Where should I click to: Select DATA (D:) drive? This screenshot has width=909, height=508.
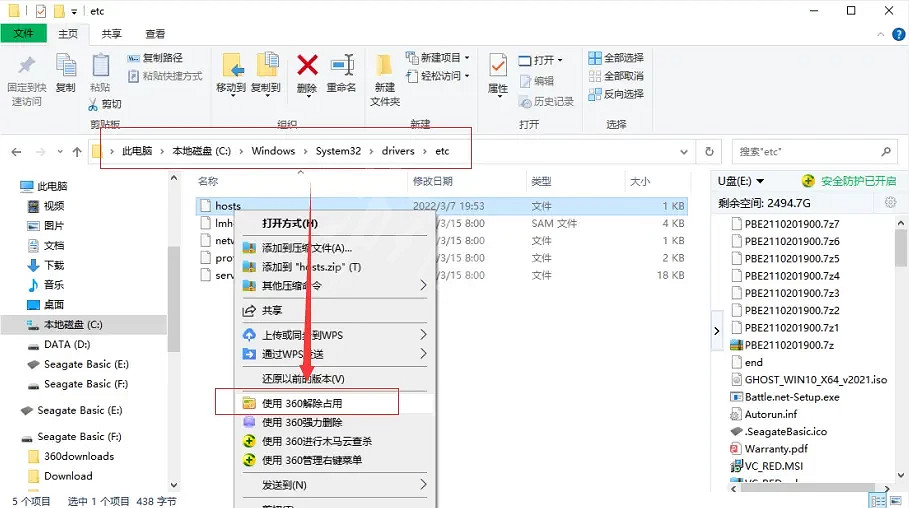(59, 344)
